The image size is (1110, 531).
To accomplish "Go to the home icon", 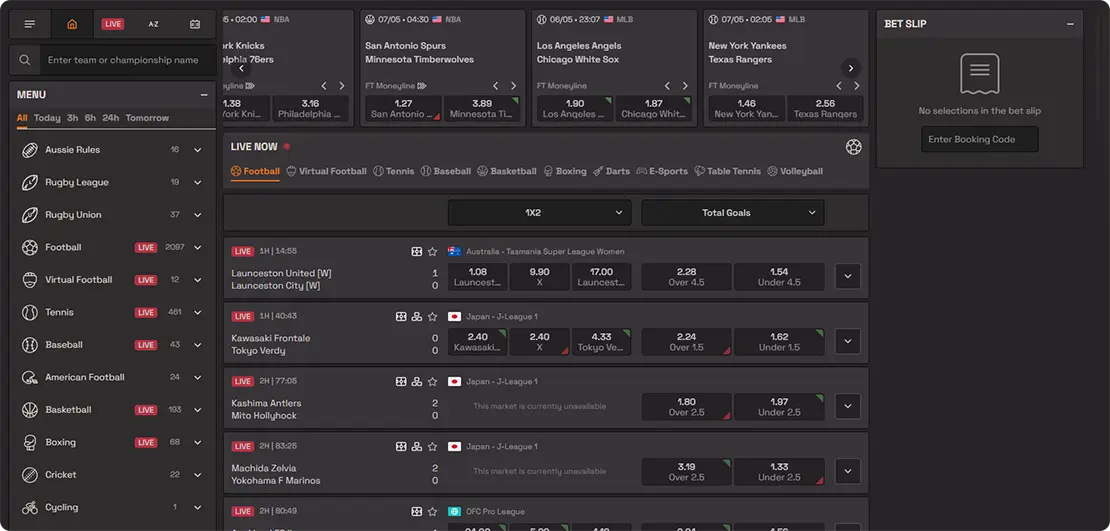I will pos(71,24).
